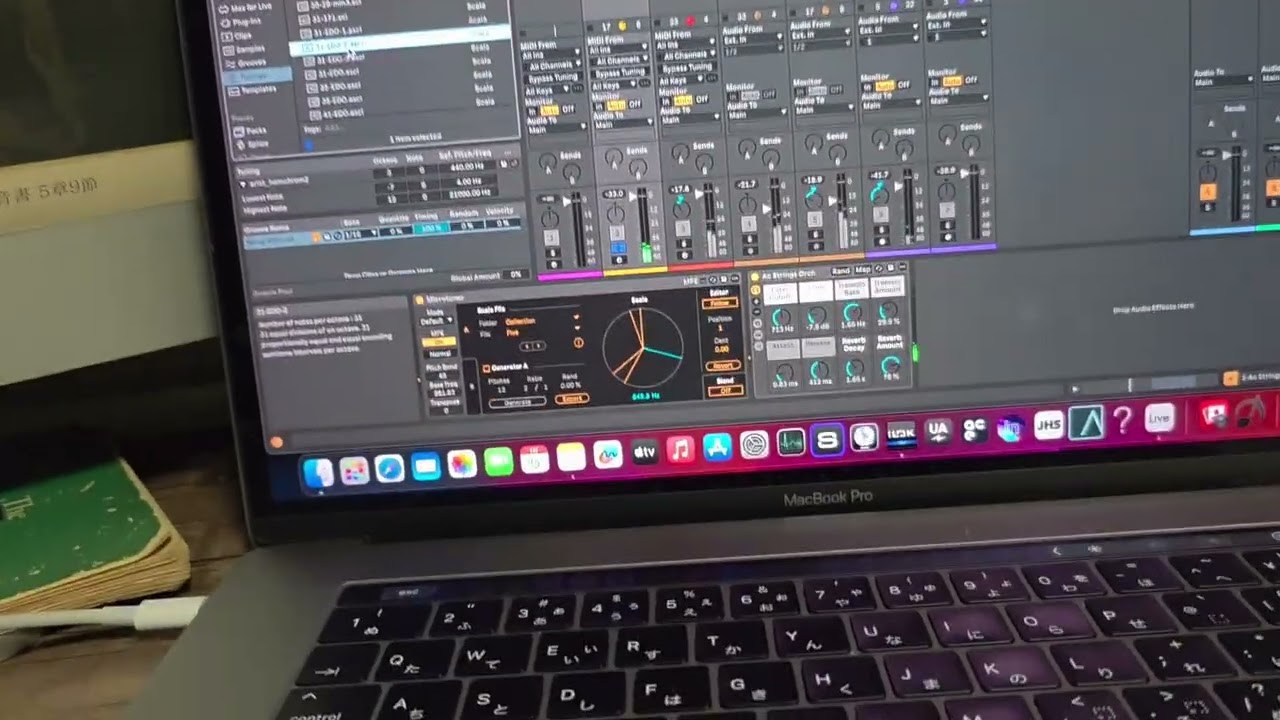Click the Reverb Amount knob

[890, 367]
